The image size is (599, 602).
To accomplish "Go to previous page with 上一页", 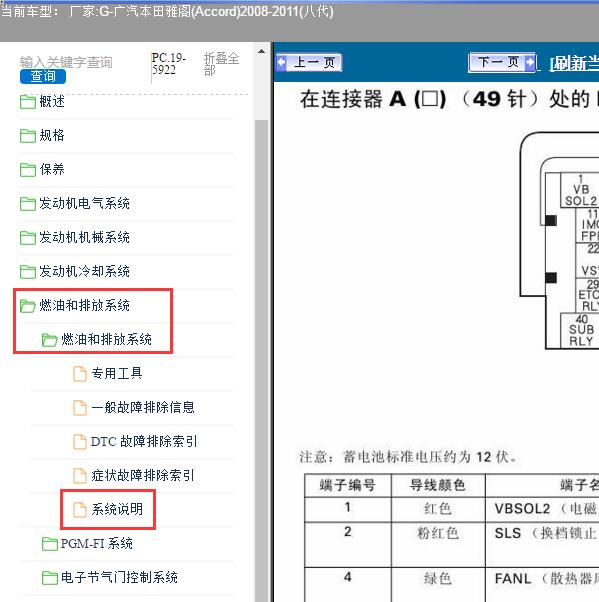I will tap(309, 62).
